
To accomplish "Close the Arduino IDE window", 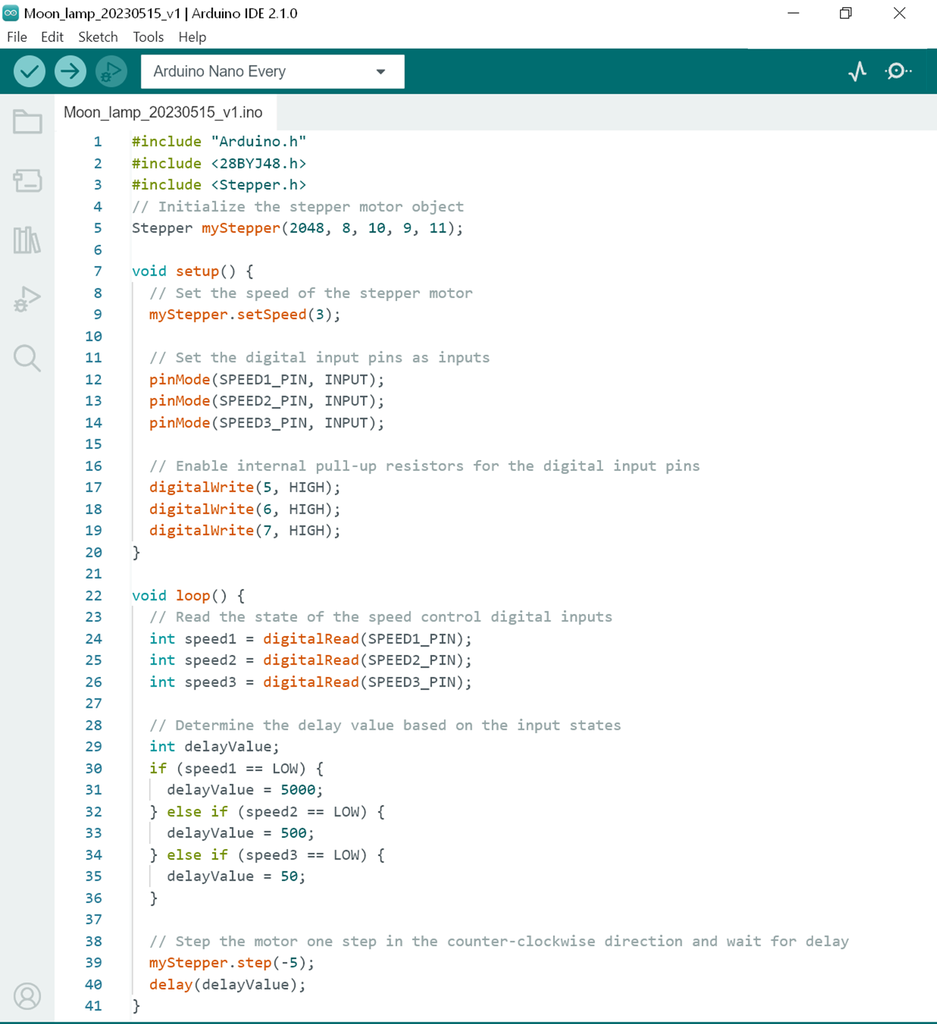I will tap(899, 13).
